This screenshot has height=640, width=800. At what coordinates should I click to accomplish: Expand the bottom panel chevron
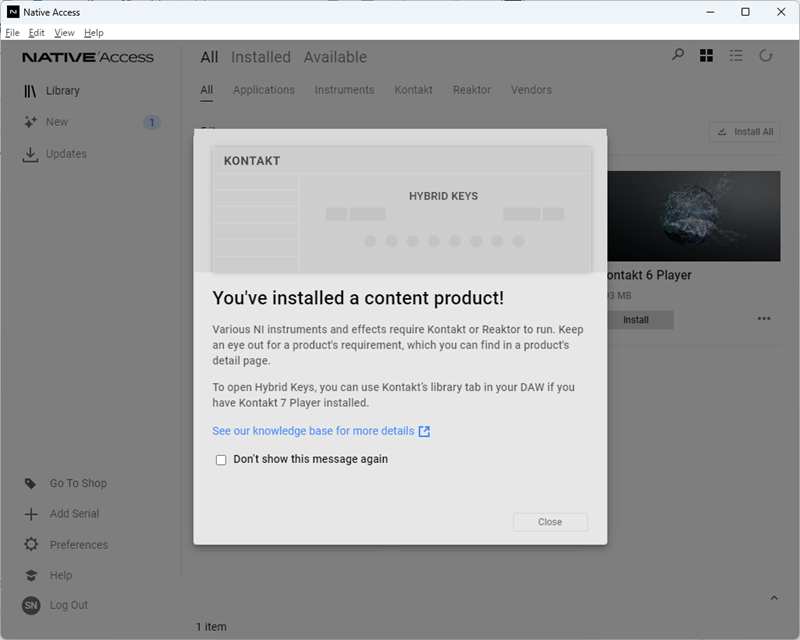click(x=774, y=598)
